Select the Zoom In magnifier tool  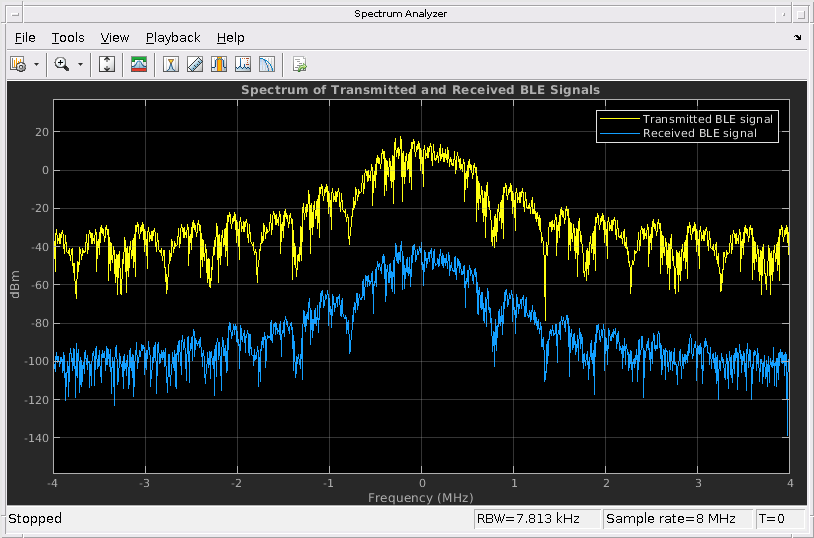pos(62,64)
